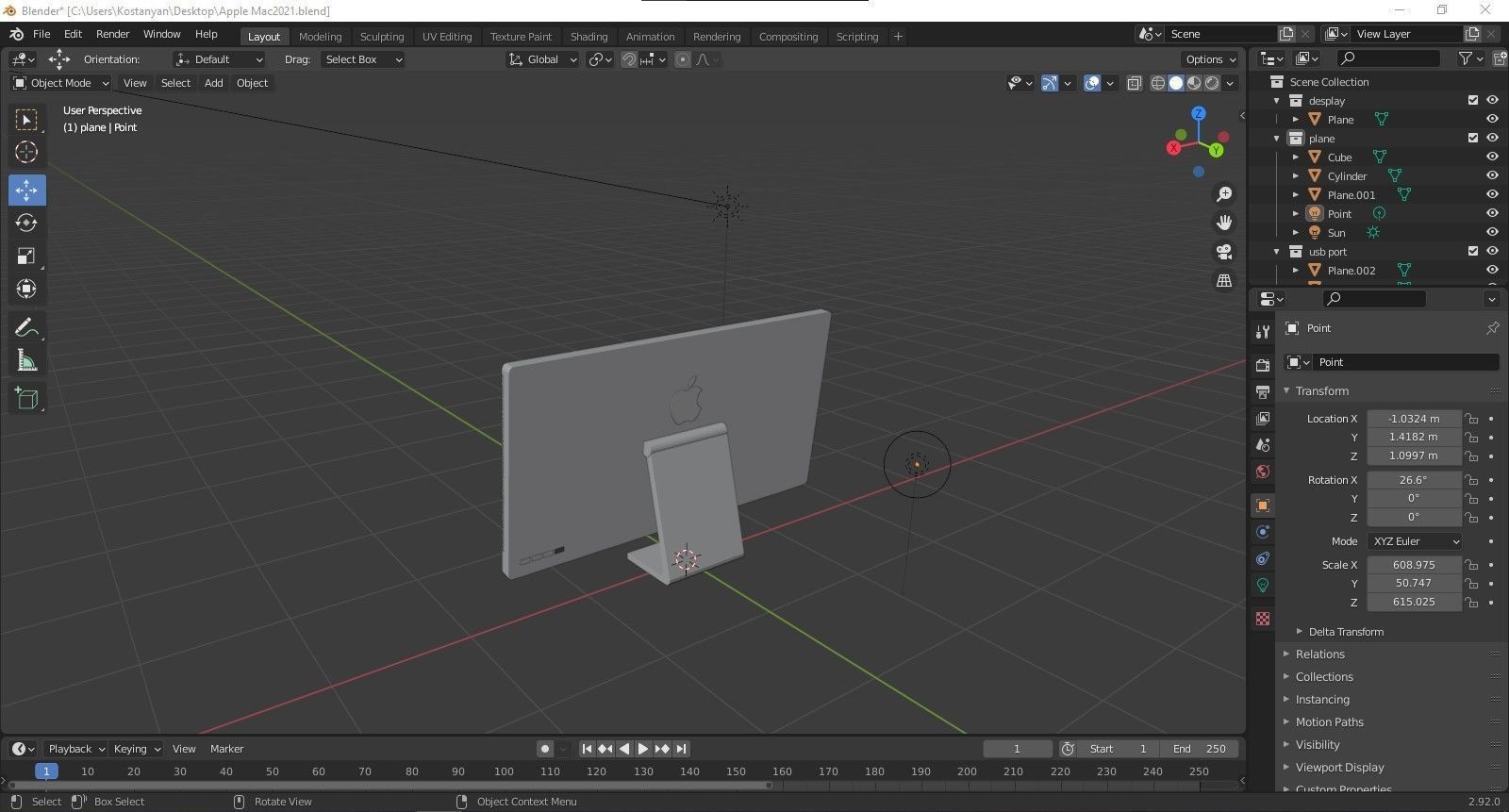Hide the Point light in outliner
The image size is (1509, 812).
point(1492,213)
